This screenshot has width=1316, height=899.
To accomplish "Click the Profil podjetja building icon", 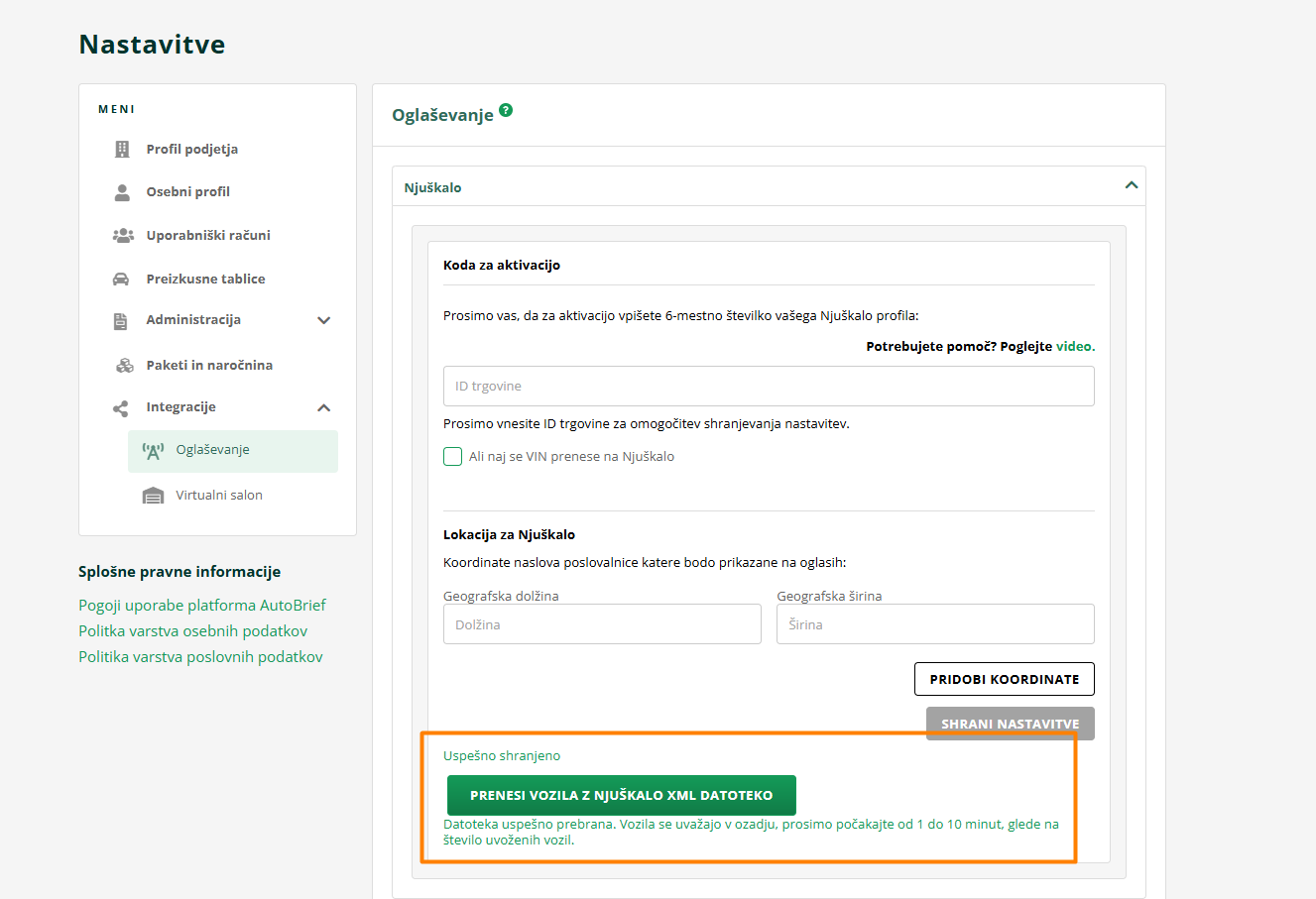I will click(x=122, y=150).
